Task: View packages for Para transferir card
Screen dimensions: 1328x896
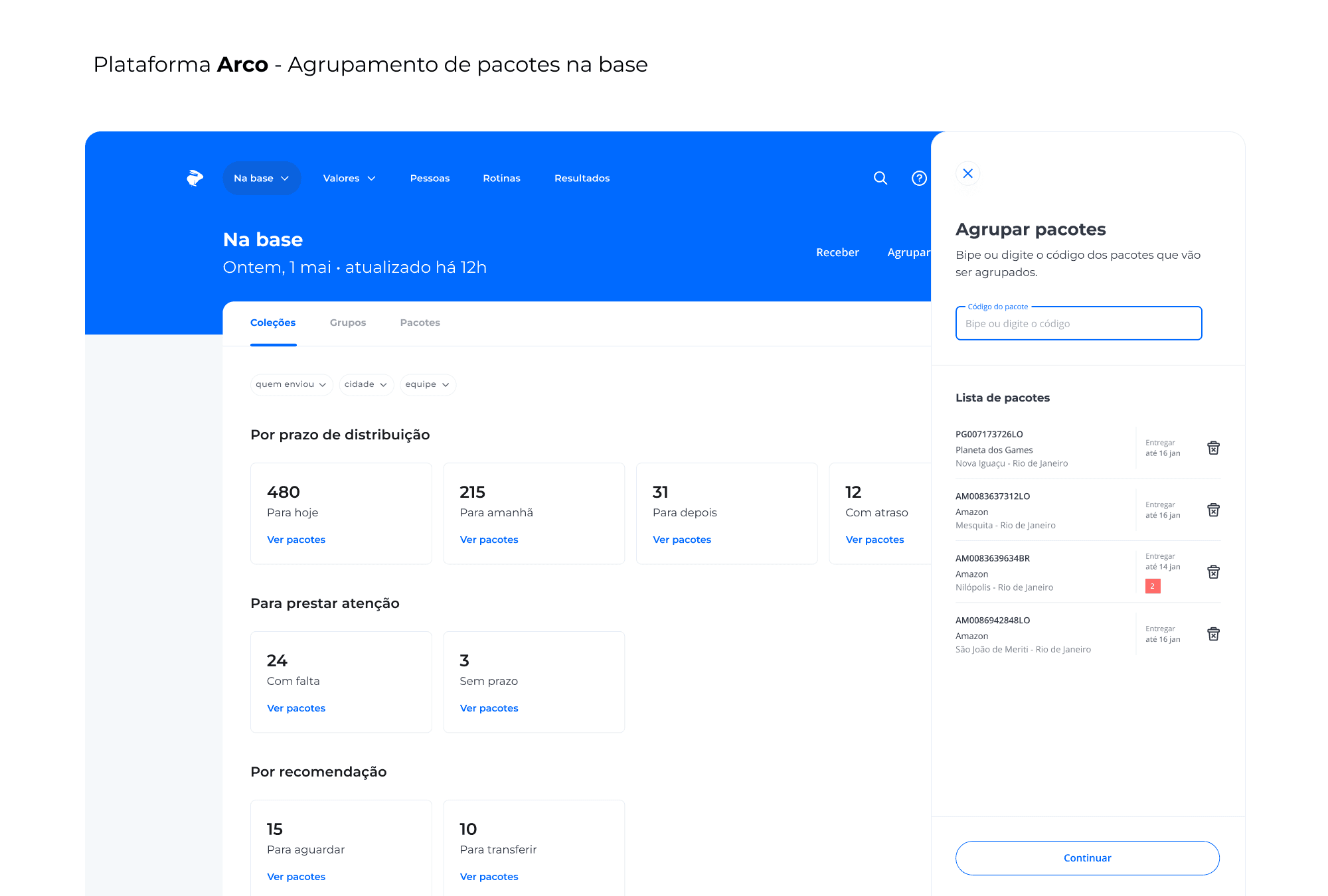Action: point(489,877)
